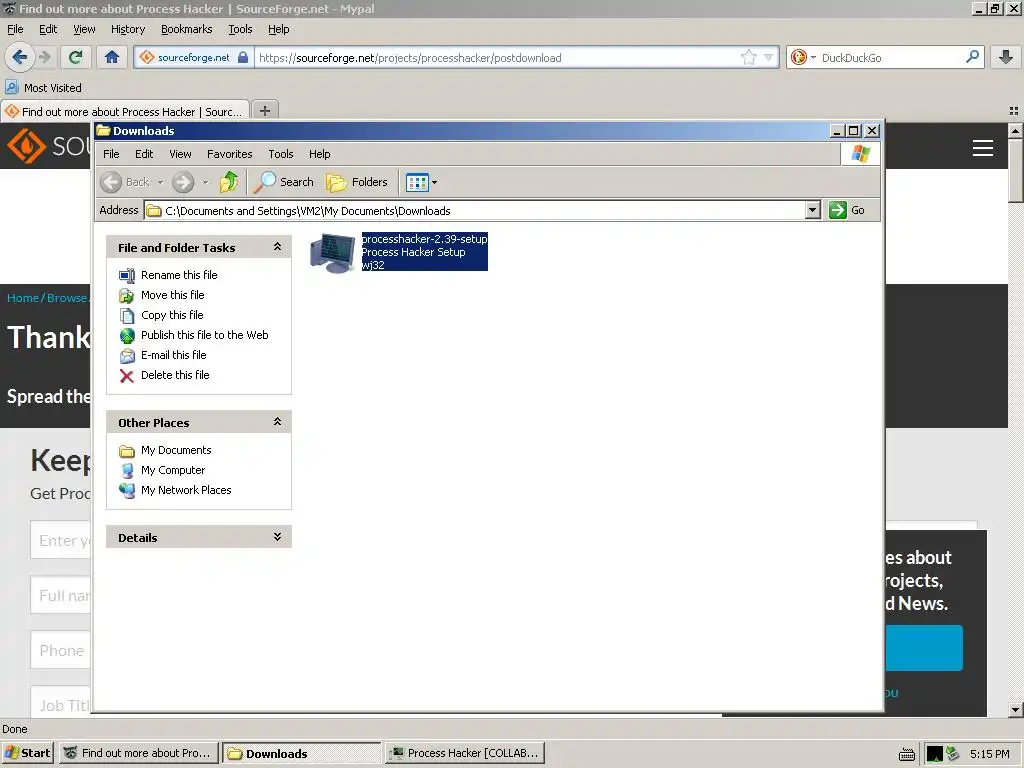Image resolution: width=1024 pixels, height=768 pixels.
Task: Click Publish this file to the Web
Action: (204, 335)
